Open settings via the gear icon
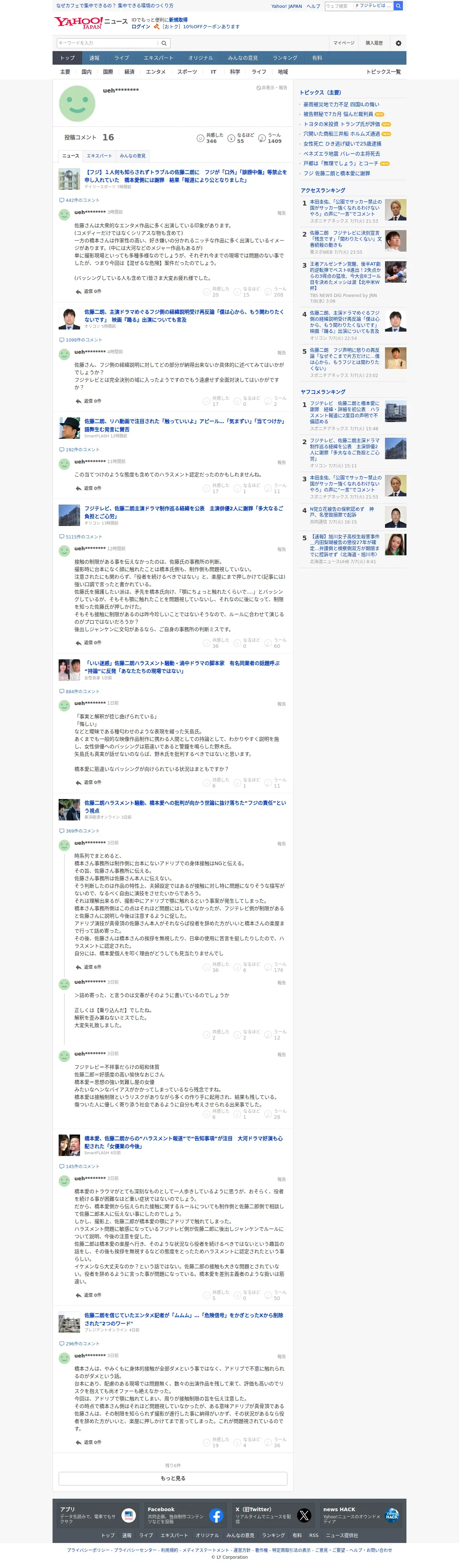This screenshot has height=1568, width=459. (398, 43)
